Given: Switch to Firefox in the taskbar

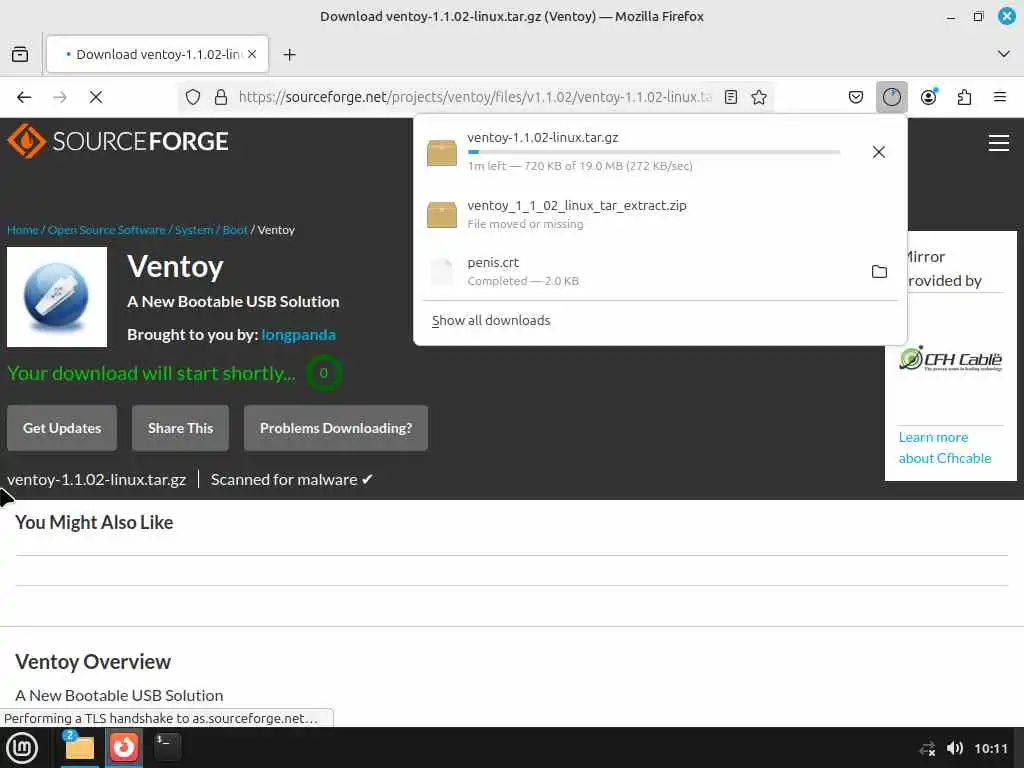Looking at the screenshot, I should [x=123, y=747].
